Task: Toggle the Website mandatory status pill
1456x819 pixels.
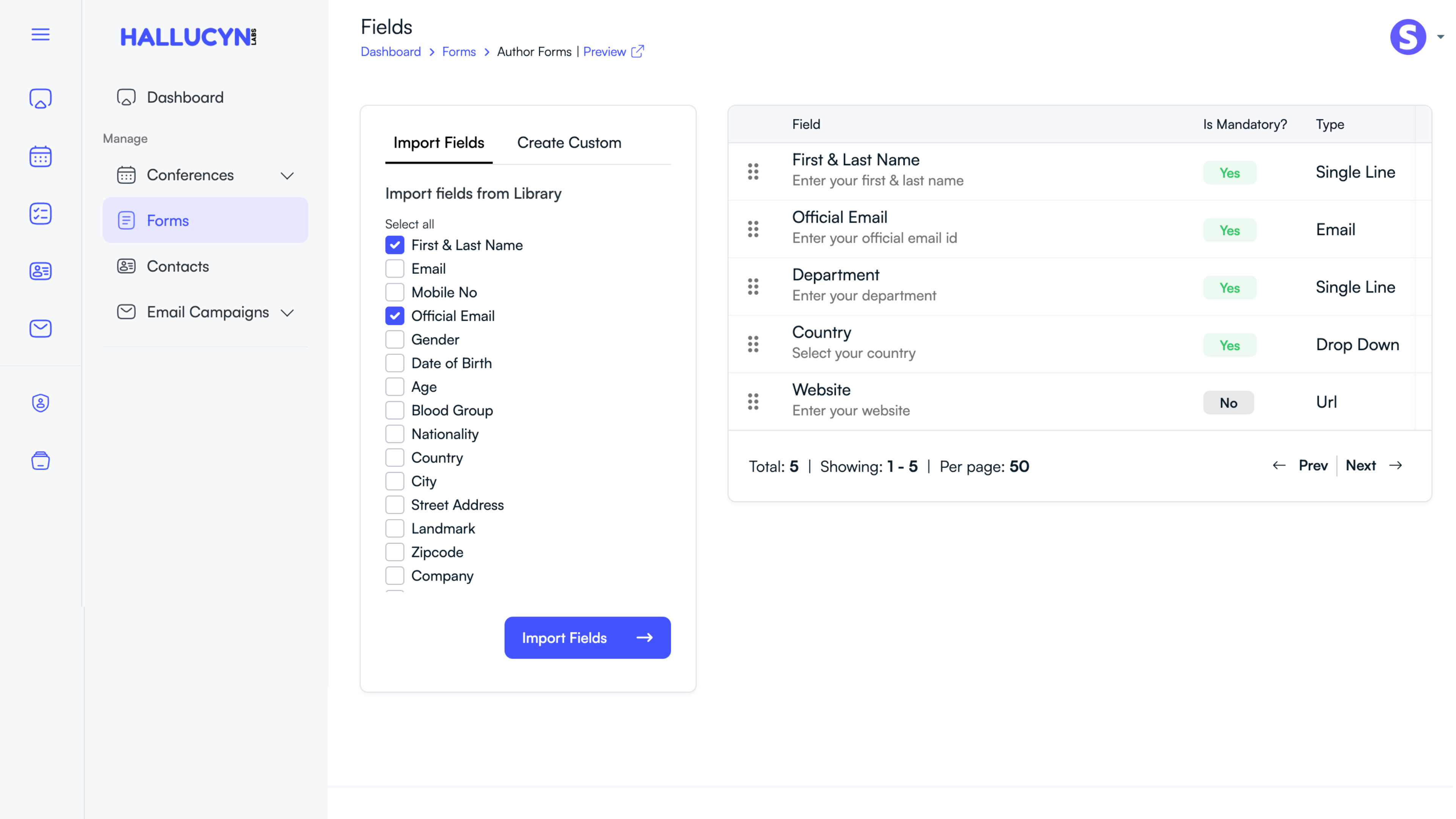Action: (x=1229, y=402)
